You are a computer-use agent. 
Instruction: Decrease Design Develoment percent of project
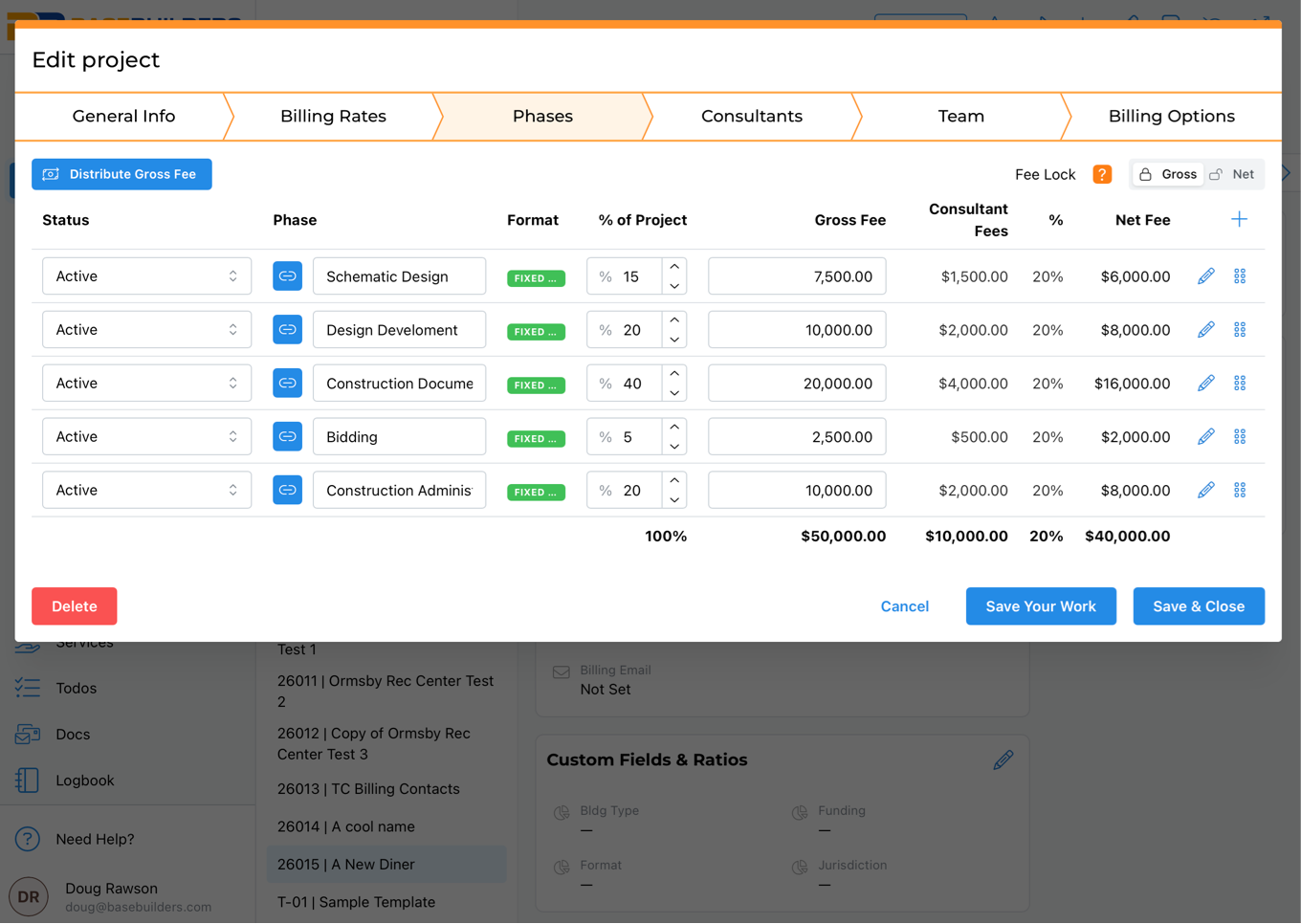(x=674, y=340)
